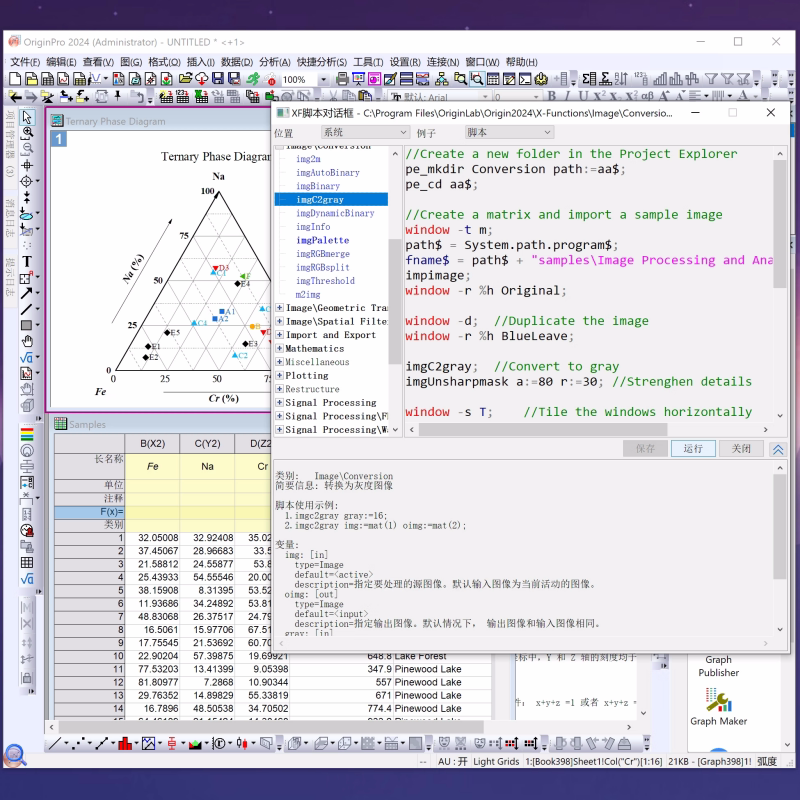Viewport: 800px width, 800px height.
Task: Click the Light Grids status bar entry
Action: 496,761
